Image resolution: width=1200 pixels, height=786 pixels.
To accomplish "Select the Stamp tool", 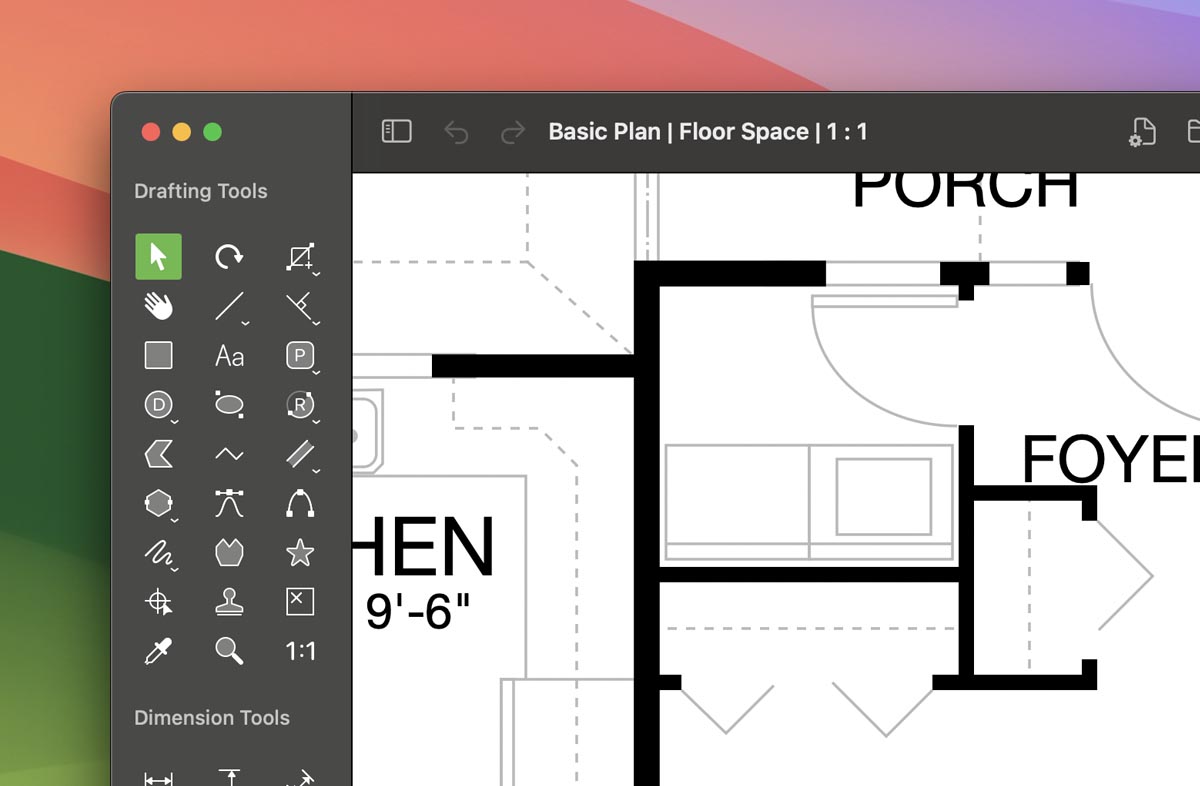I will [x=229, y=602].
